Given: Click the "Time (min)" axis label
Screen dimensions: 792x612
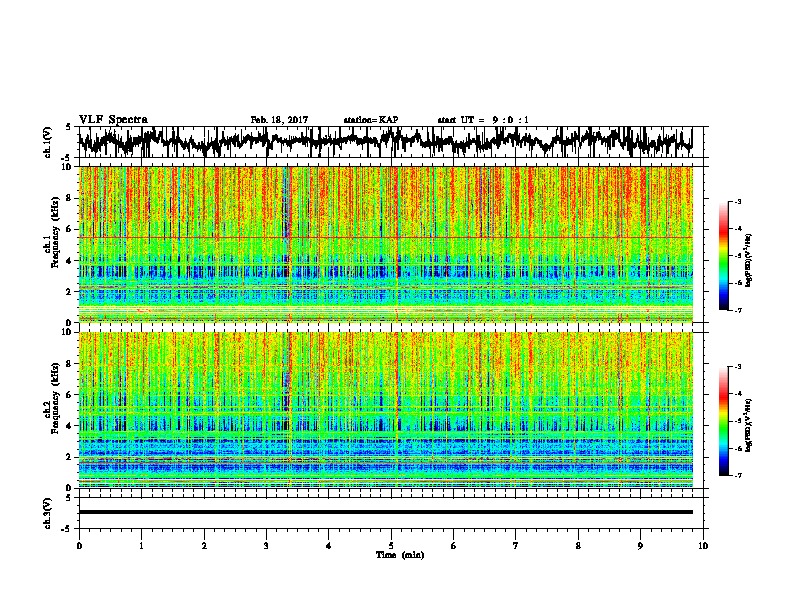Looking at the screenshot, I should (400, 555).
